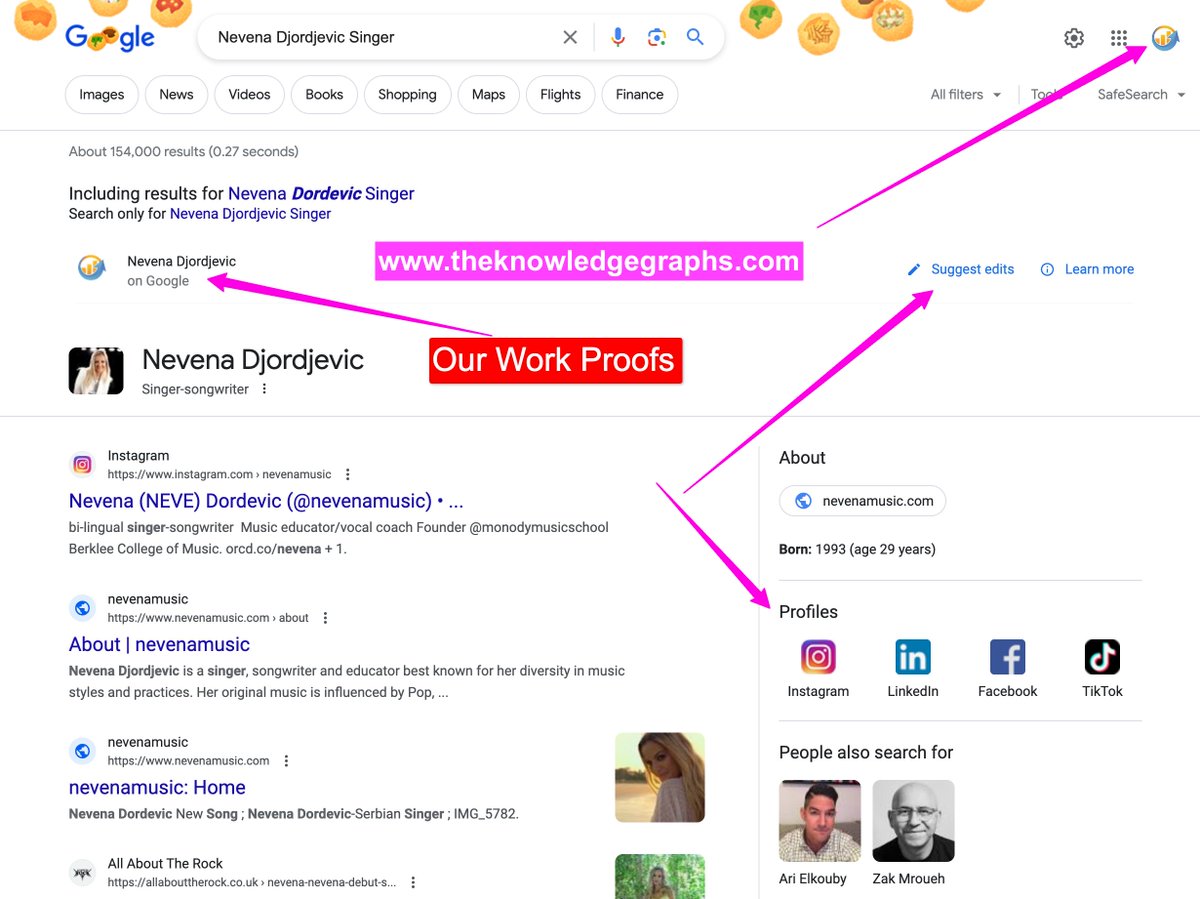Open the account profile avatar
The height and width of the screenshot is (899, 1200).
coord(1165,38)
